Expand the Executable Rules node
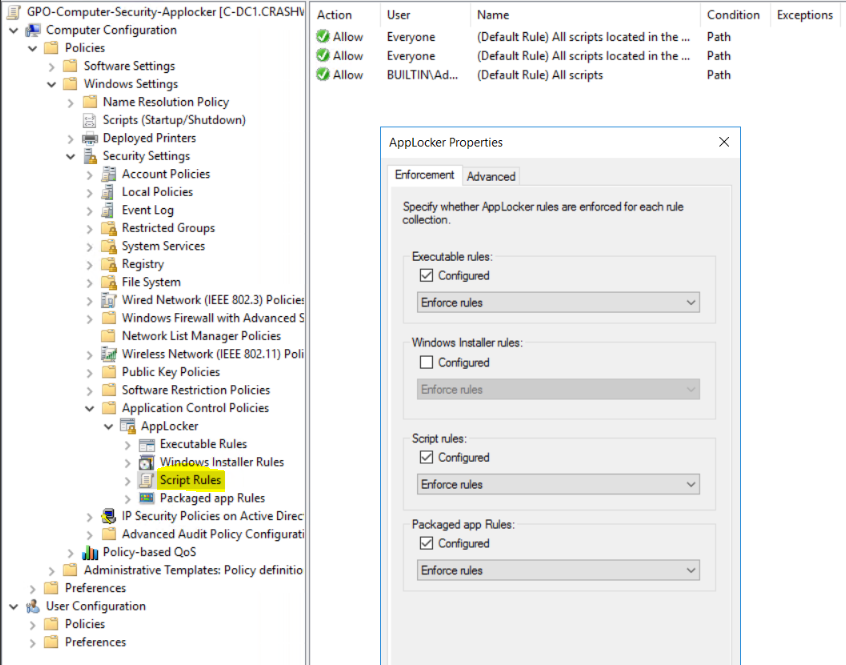Image resolution: width=846 pixels, height=665 pixels. pos(127,445)
